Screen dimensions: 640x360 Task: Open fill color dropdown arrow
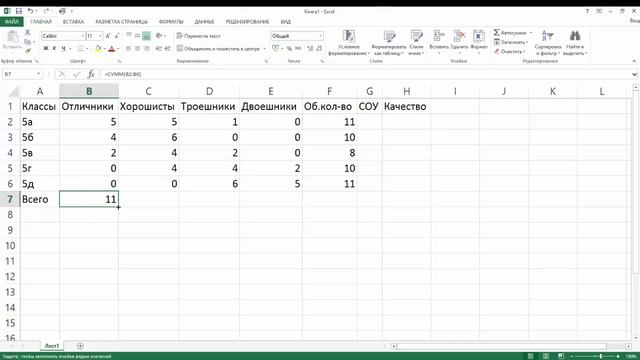coord(104,49)
